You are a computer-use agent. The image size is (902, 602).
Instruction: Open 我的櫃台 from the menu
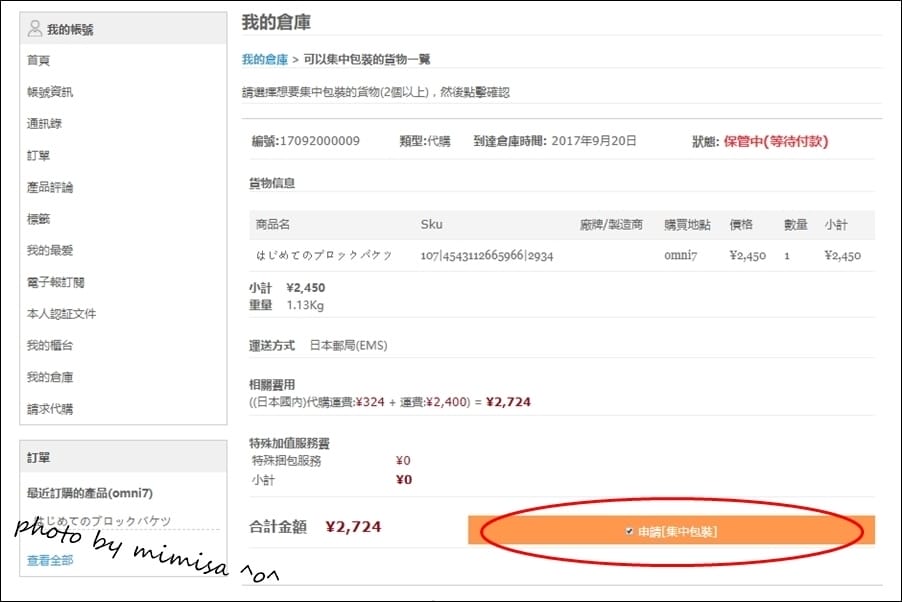click(52, 346)
